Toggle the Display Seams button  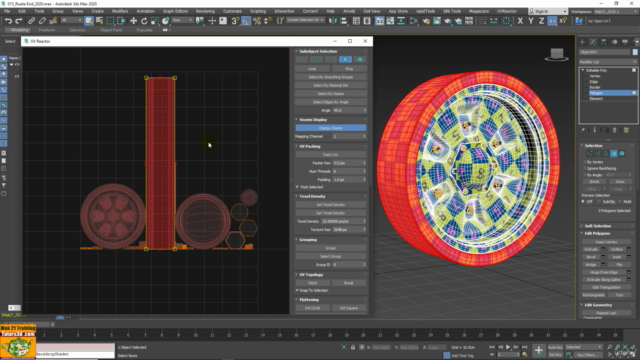click(x=331, y=128)
